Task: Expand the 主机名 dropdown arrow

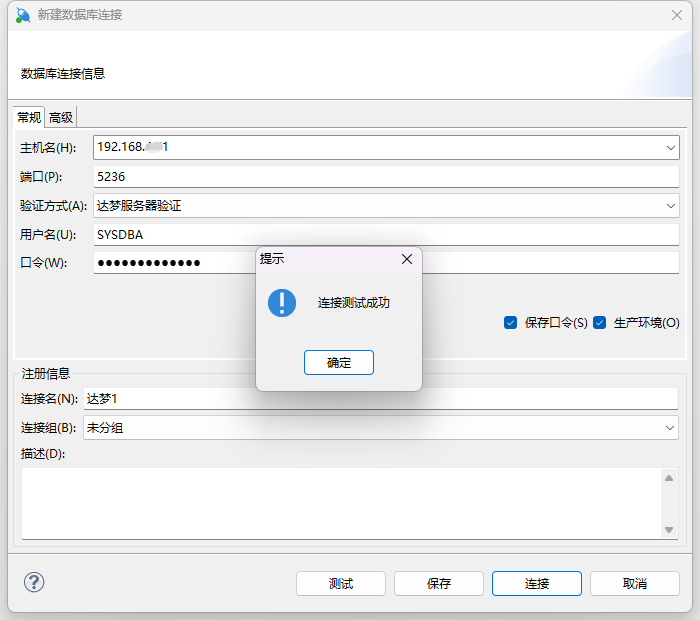Action: tap(671, 148)
